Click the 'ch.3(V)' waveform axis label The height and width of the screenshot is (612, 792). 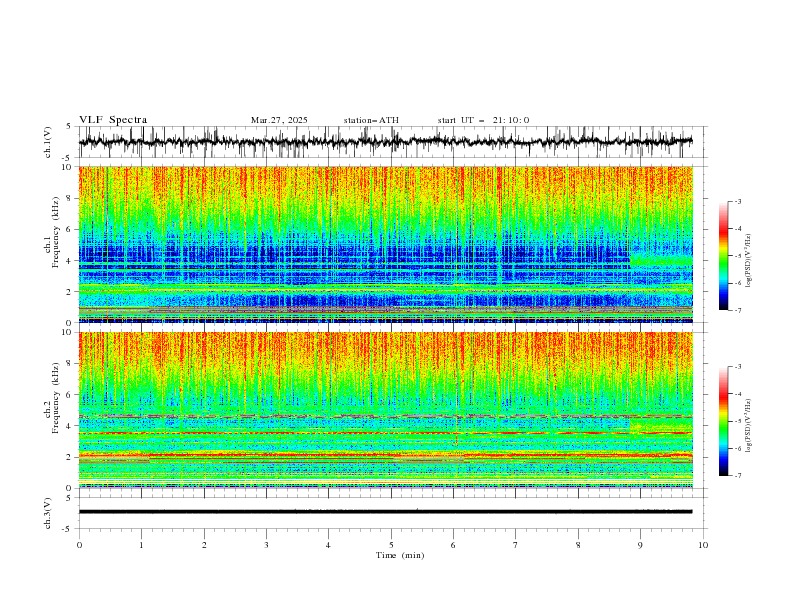[47, 513]
